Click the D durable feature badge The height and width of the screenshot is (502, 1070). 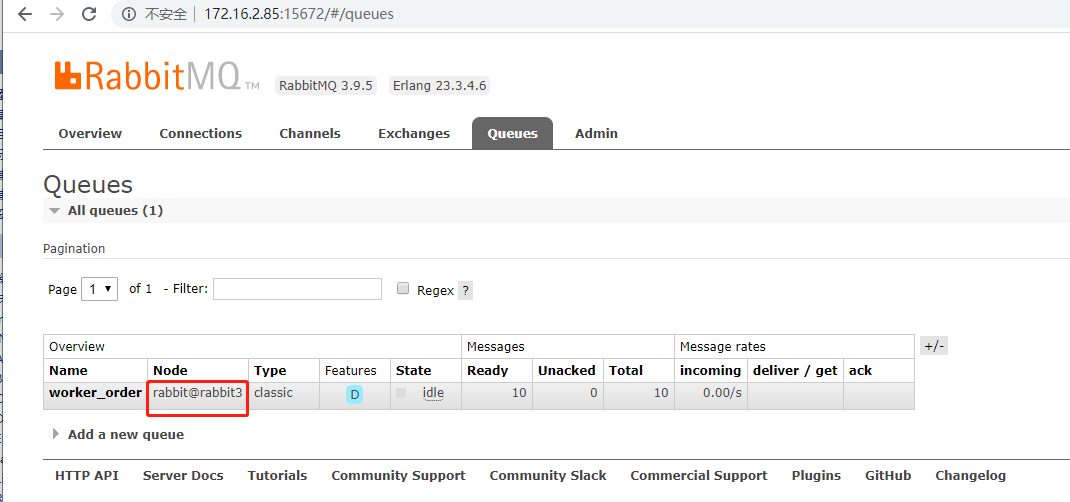(354, 395)
